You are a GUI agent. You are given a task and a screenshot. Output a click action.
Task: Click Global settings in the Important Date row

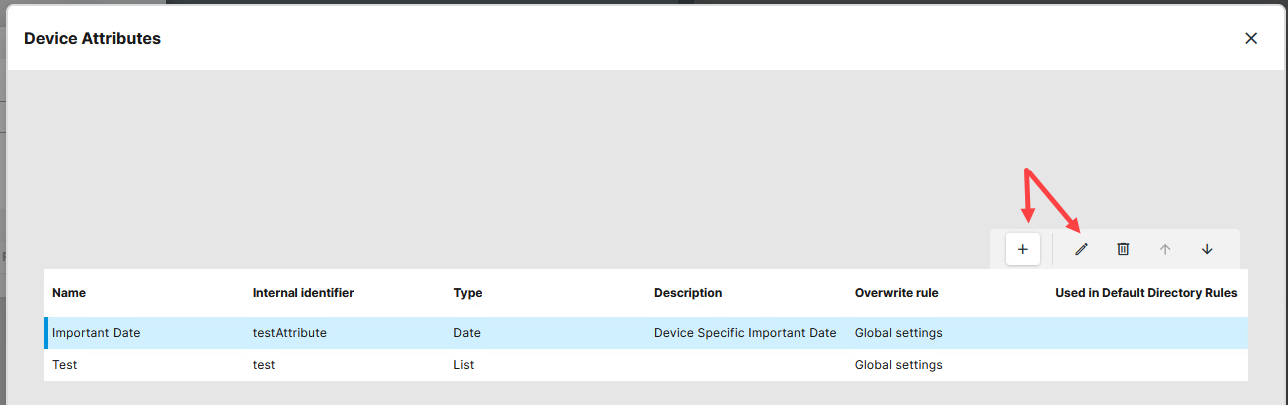[x=898, y=333]
